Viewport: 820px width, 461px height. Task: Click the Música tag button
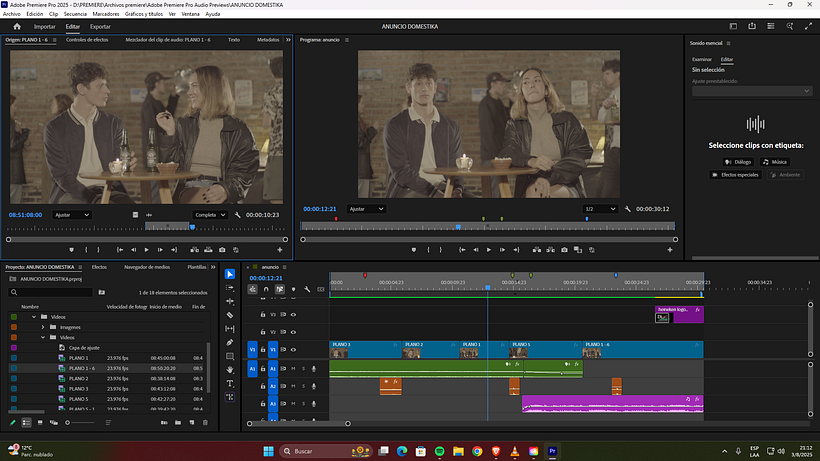coord(775,162)
